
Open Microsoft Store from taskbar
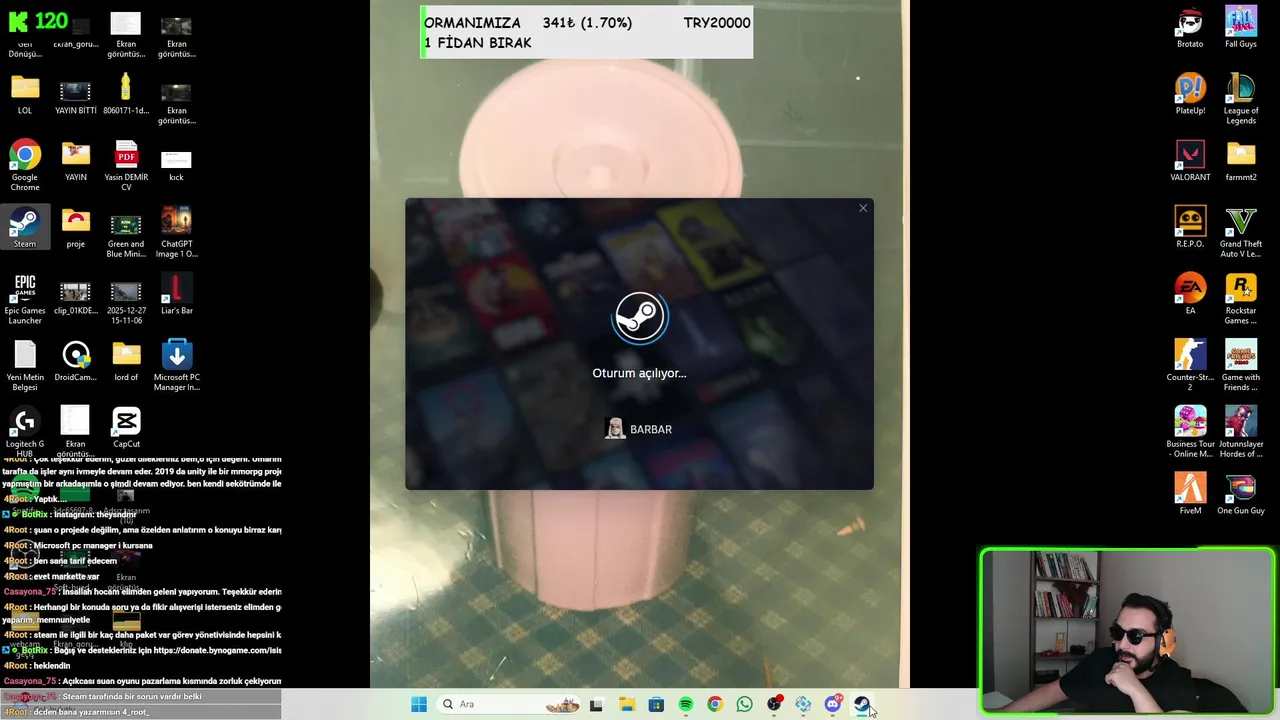tap(656, 705)
